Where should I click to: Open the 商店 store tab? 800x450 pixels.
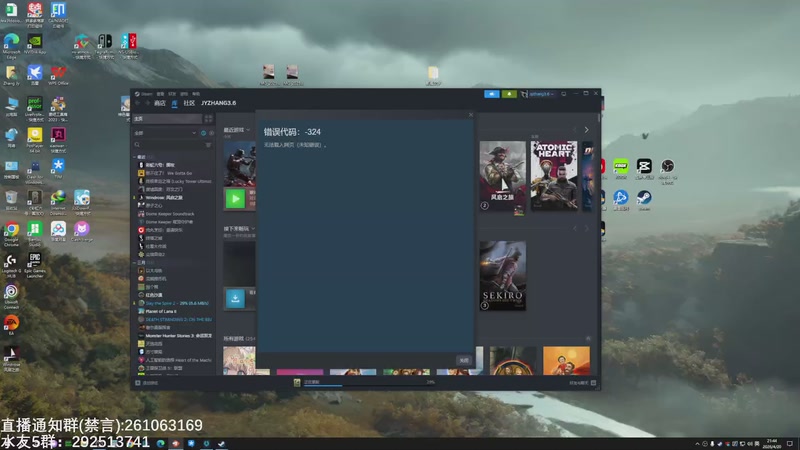[160, 103]
